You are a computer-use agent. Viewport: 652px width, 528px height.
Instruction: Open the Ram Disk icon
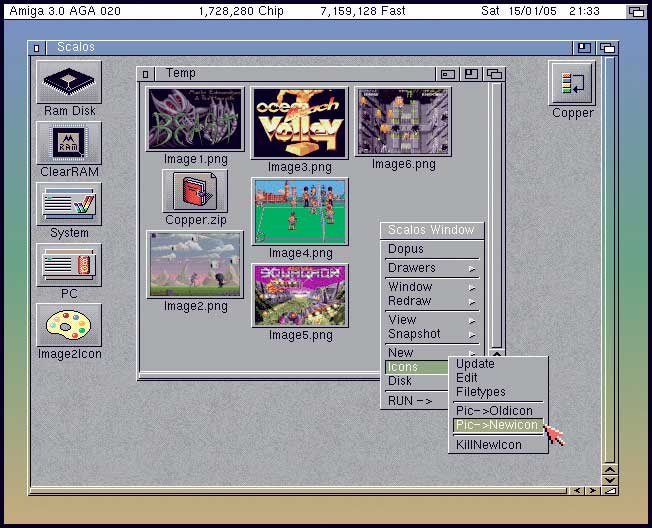(x=69, y=82)
